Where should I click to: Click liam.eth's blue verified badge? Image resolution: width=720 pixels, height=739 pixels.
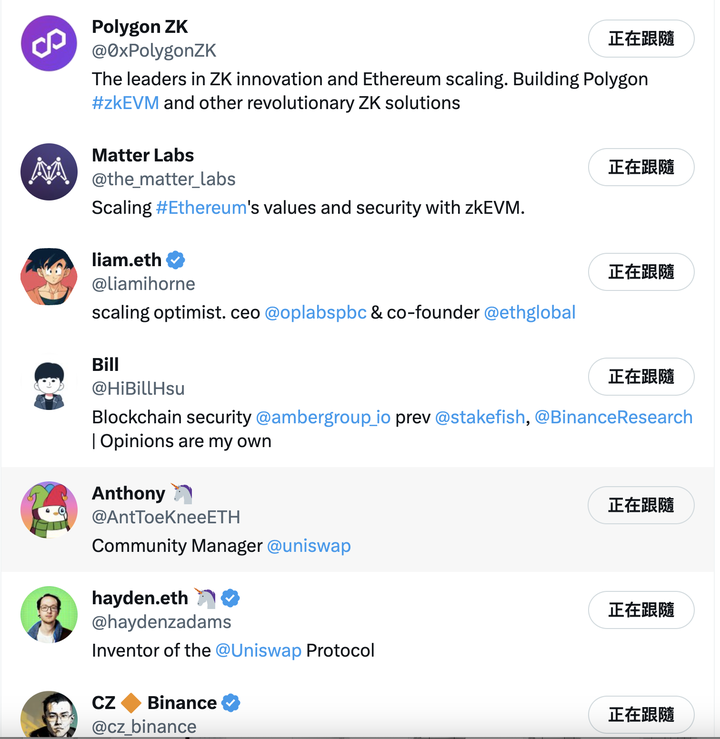click(x=176, y=260)
